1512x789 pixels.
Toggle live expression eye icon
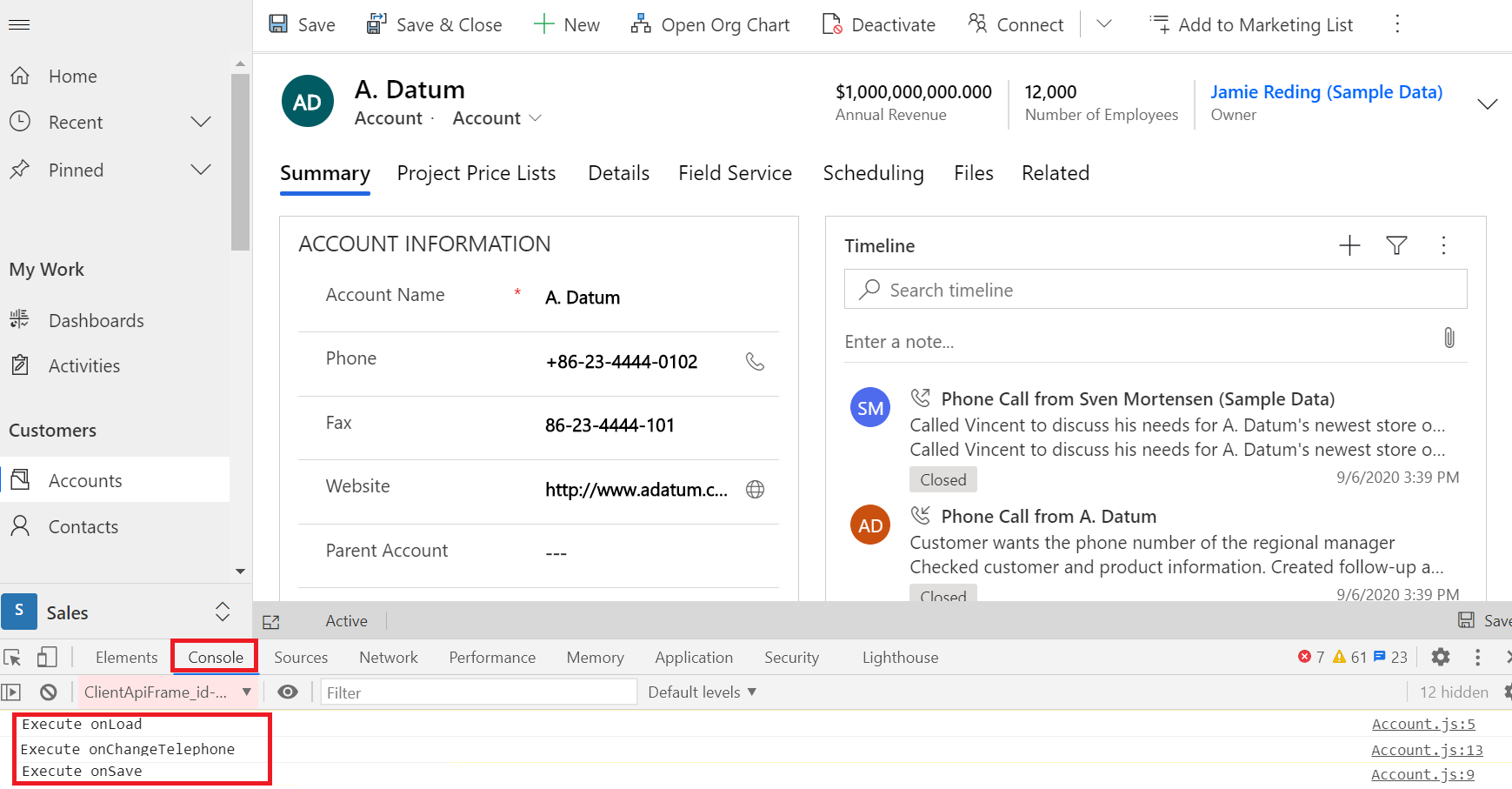click(288, 692)
